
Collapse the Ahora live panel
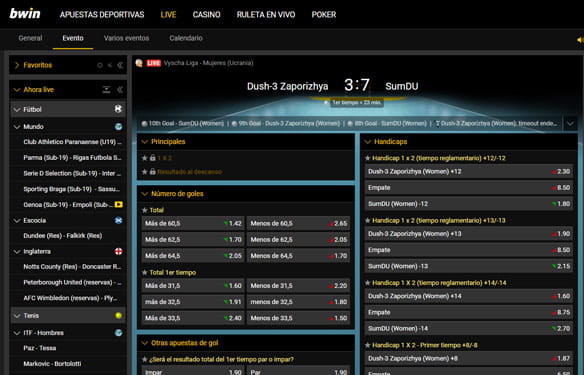click(x=16, y=90)
